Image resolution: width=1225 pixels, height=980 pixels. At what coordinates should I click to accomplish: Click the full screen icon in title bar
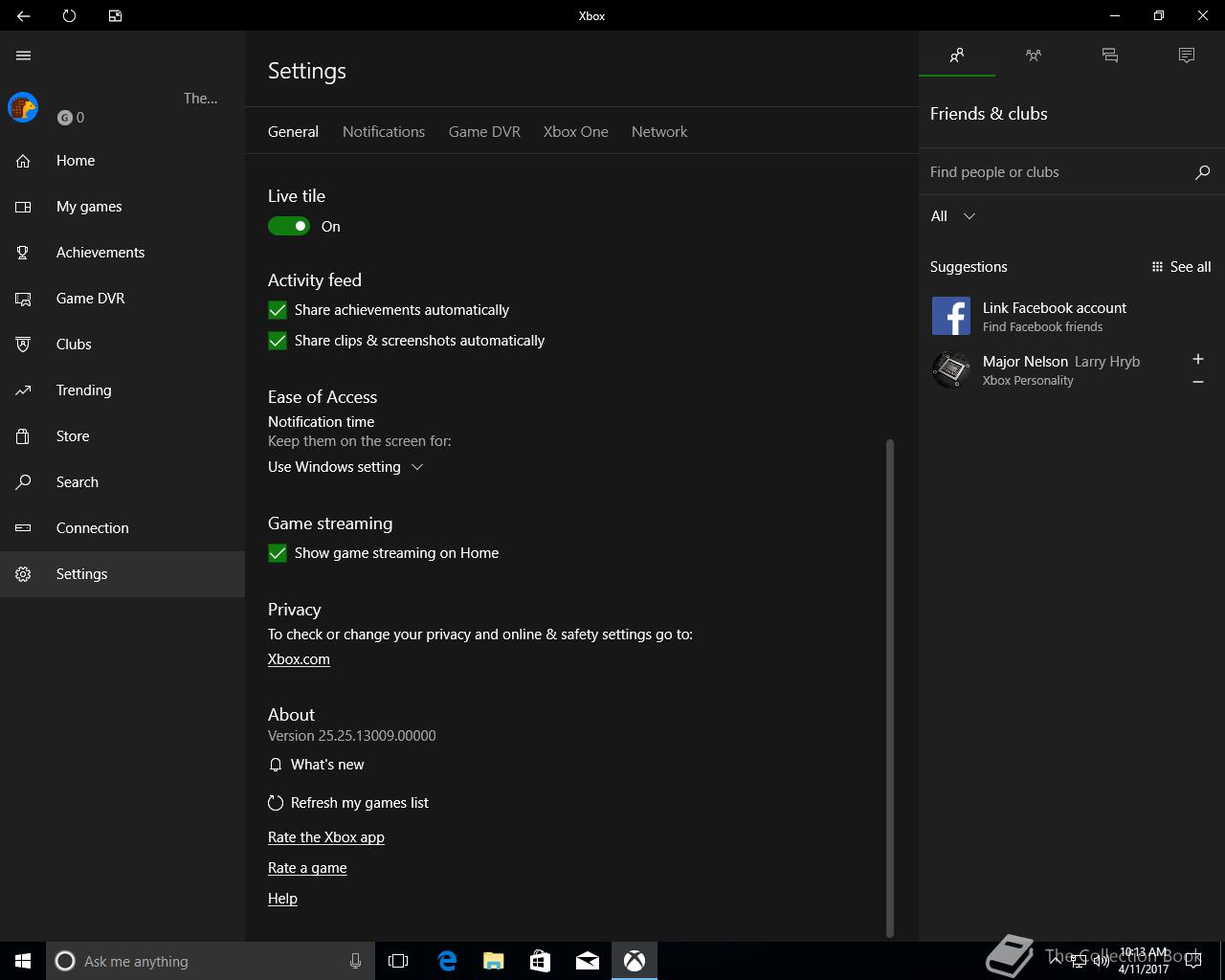[x=115, y=15]
